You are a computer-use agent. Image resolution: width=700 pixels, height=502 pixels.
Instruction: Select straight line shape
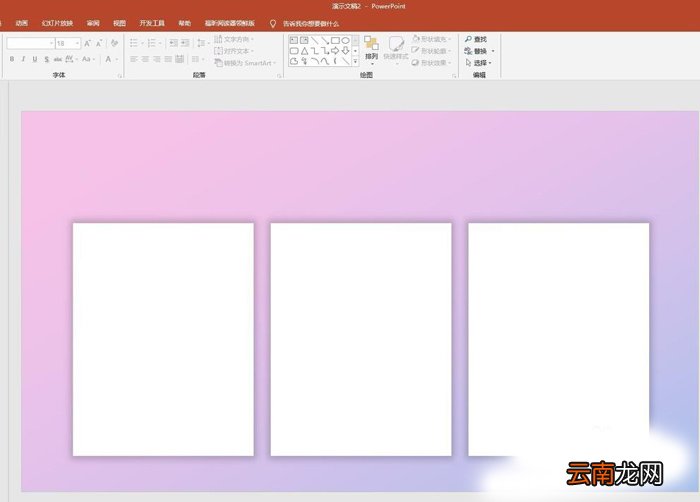[x=314, y=40]
